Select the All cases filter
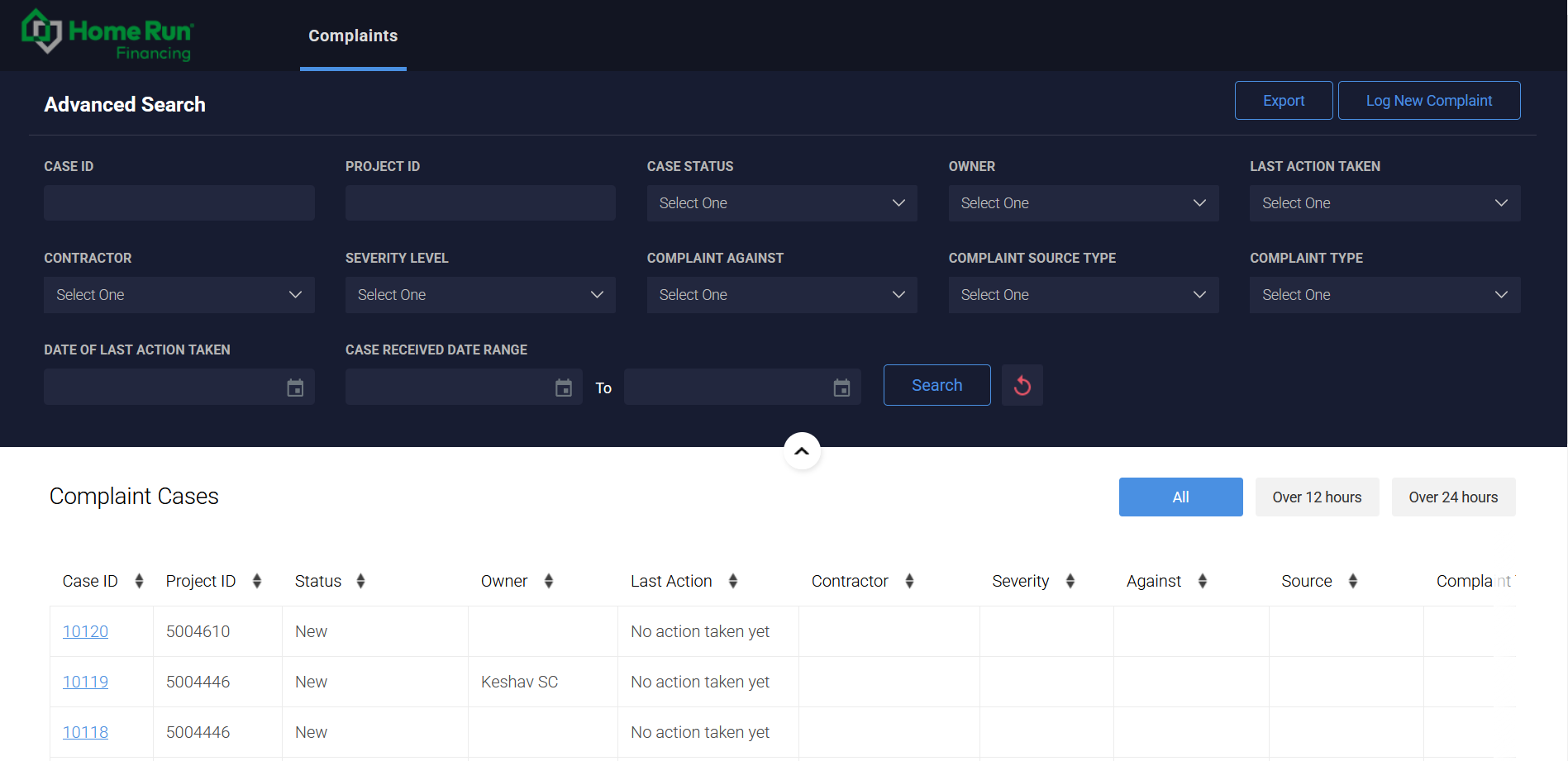Screen dimensions: 1568x761 point(1180,497)
